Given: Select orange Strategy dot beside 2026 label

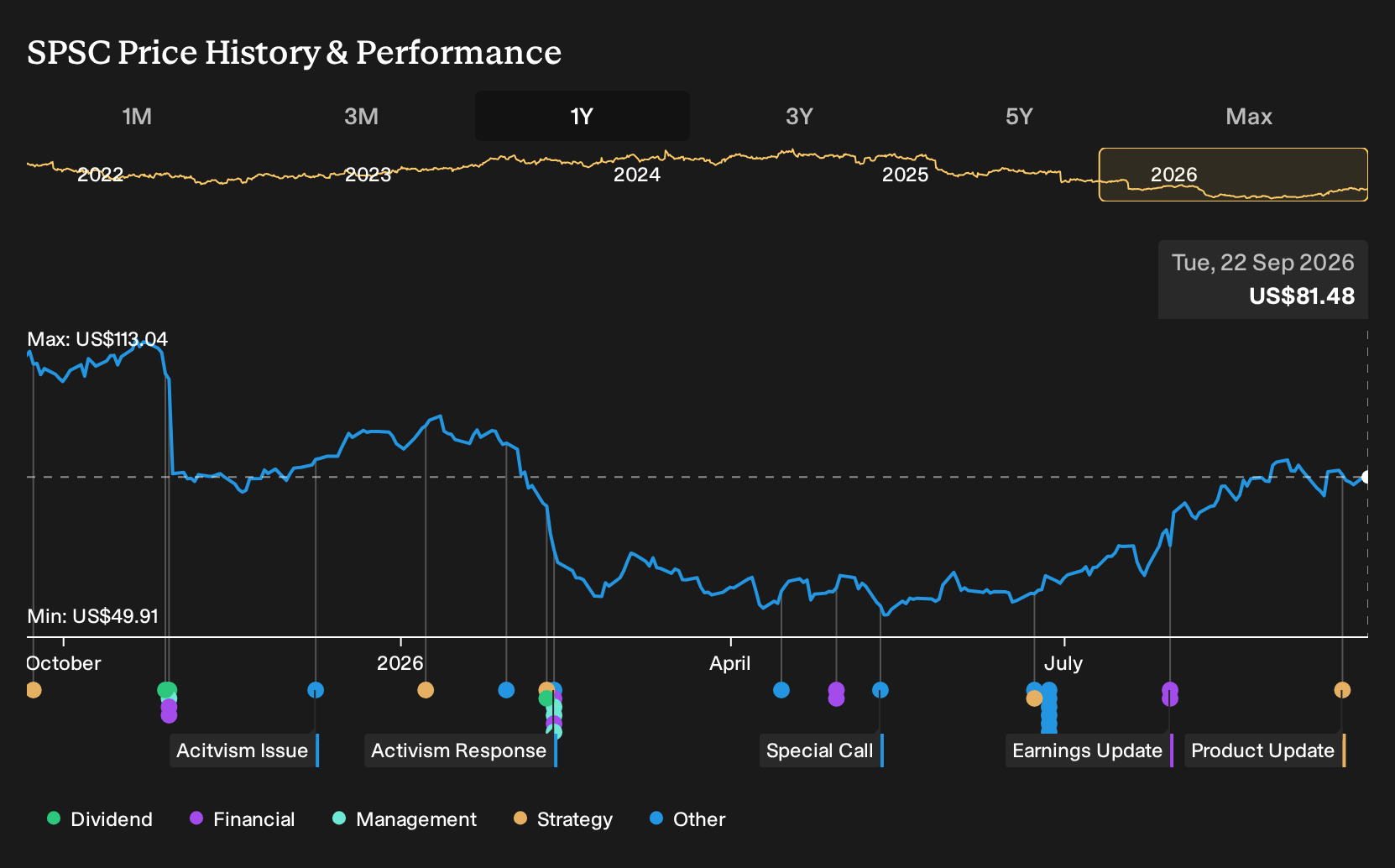Looking at the screenshot, I should 426,690.
